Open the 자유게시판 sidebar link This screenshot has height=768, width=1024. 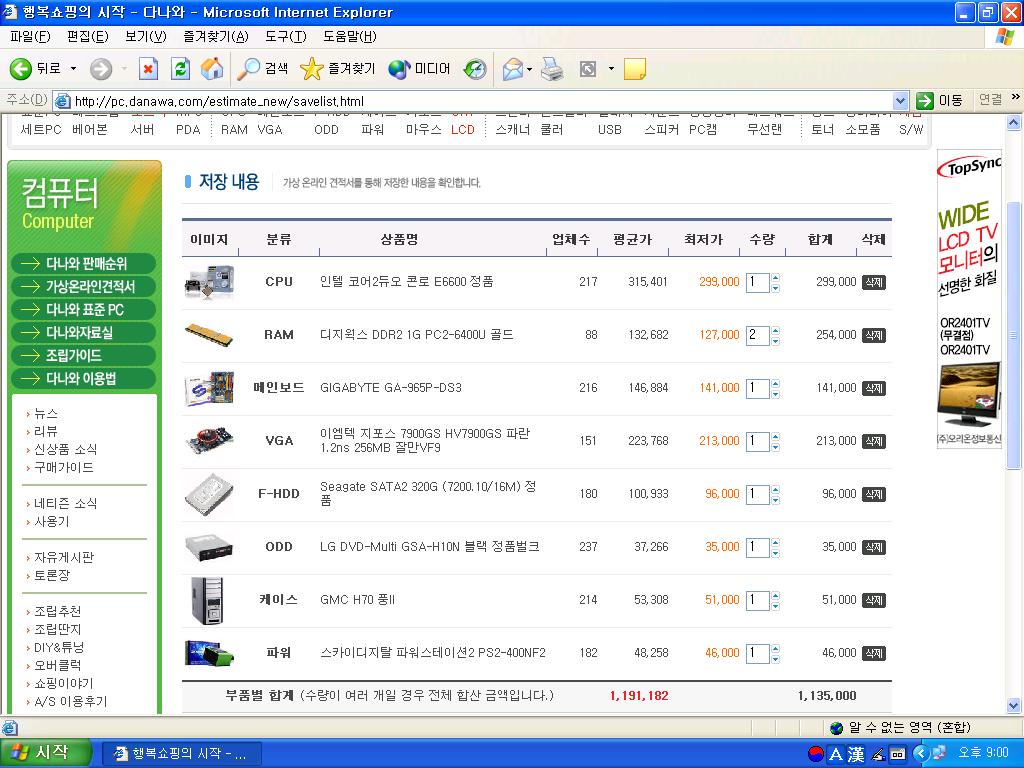click(64, 557)
